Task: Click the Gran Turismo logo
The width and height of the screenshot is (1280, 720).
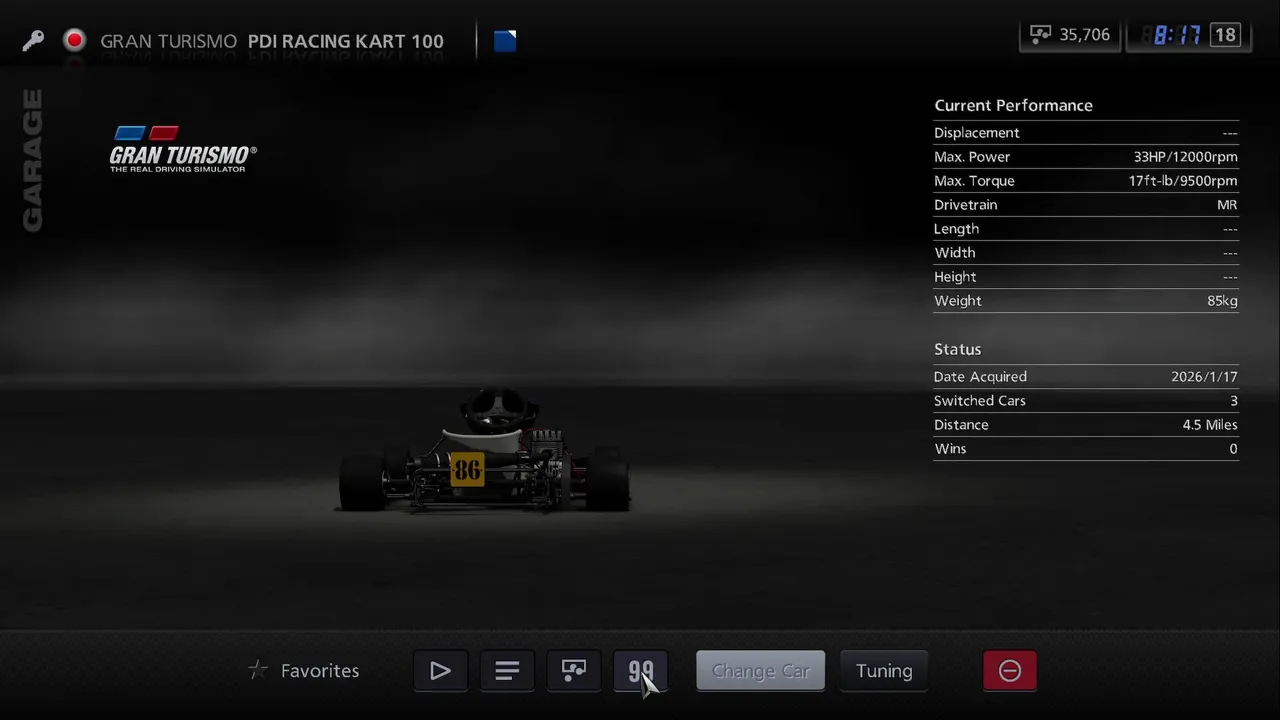Action: tap(183, 150)
